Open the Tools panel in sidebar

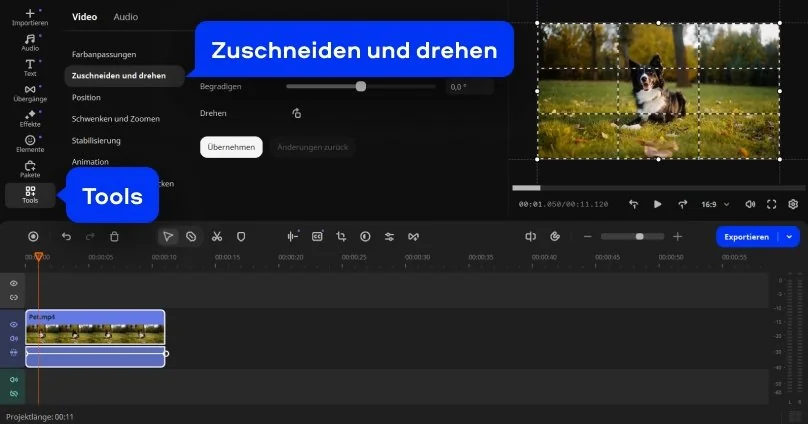pos(30,194)
